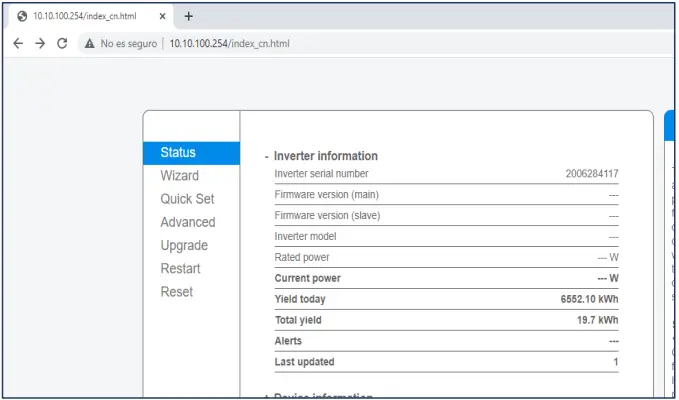
Task: Open the Upgrade page
Action: click(x=184, y=245)
